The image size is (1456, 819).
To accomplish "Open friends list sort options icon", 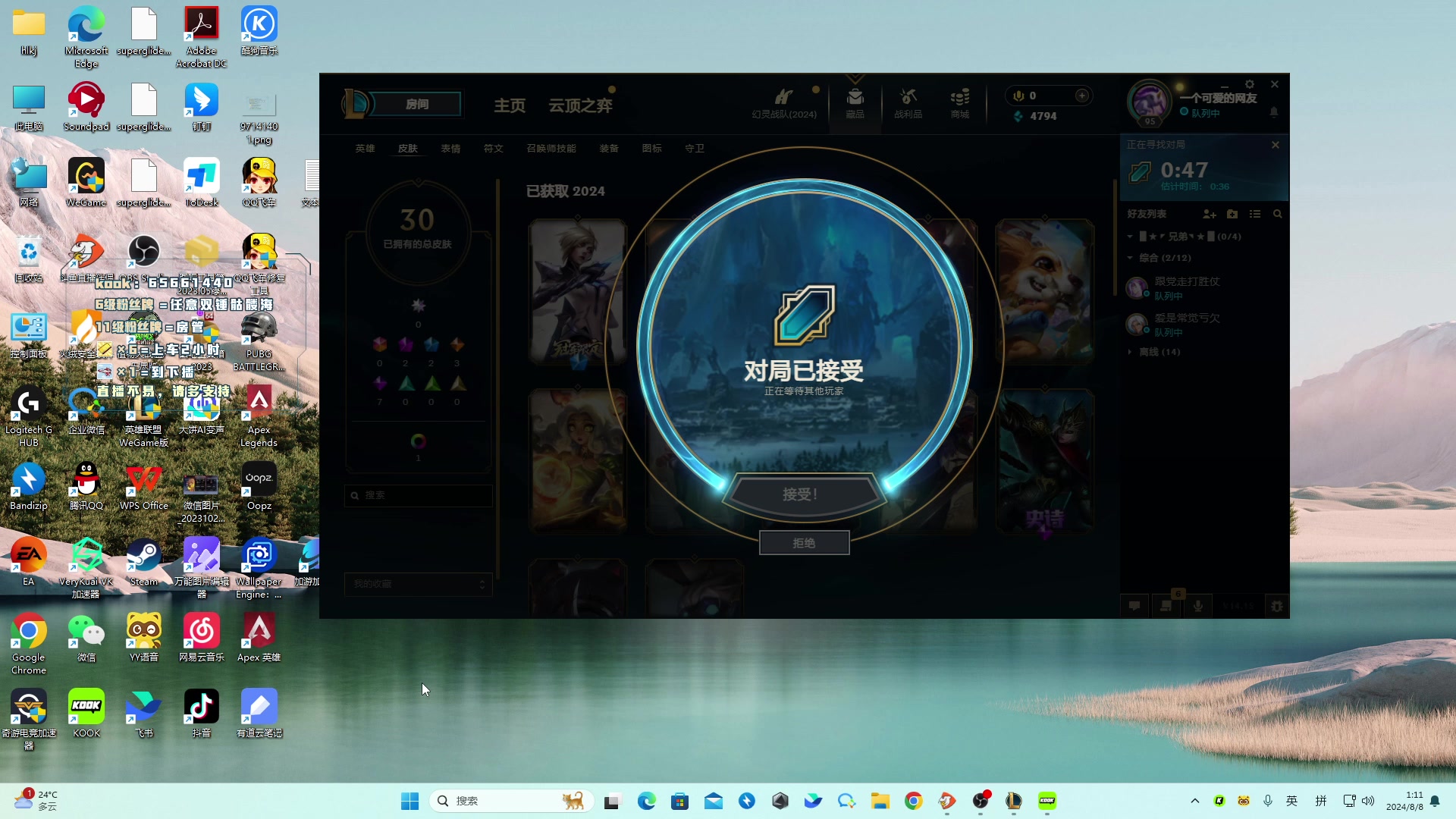I will pyautogui.click(x=1255, y=215).
